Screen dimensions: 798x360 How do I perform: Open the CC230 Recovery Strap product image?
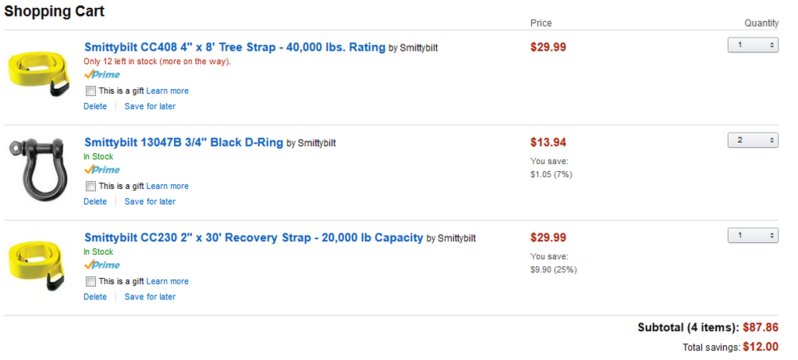click(x=37, y=265)
